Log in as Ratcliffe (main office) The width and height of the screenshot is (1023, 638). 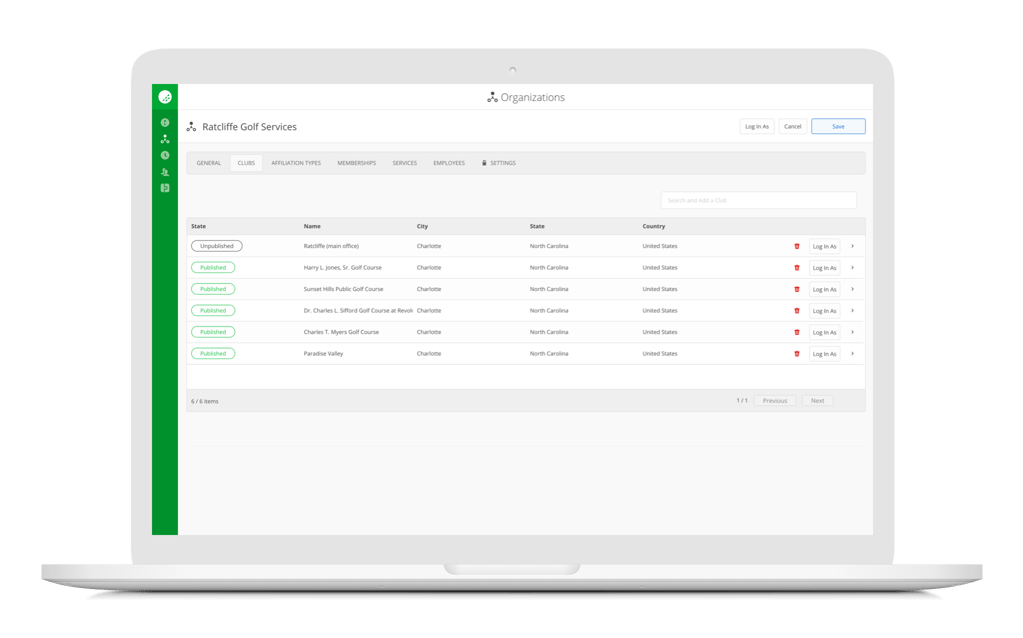coord(825,247)
